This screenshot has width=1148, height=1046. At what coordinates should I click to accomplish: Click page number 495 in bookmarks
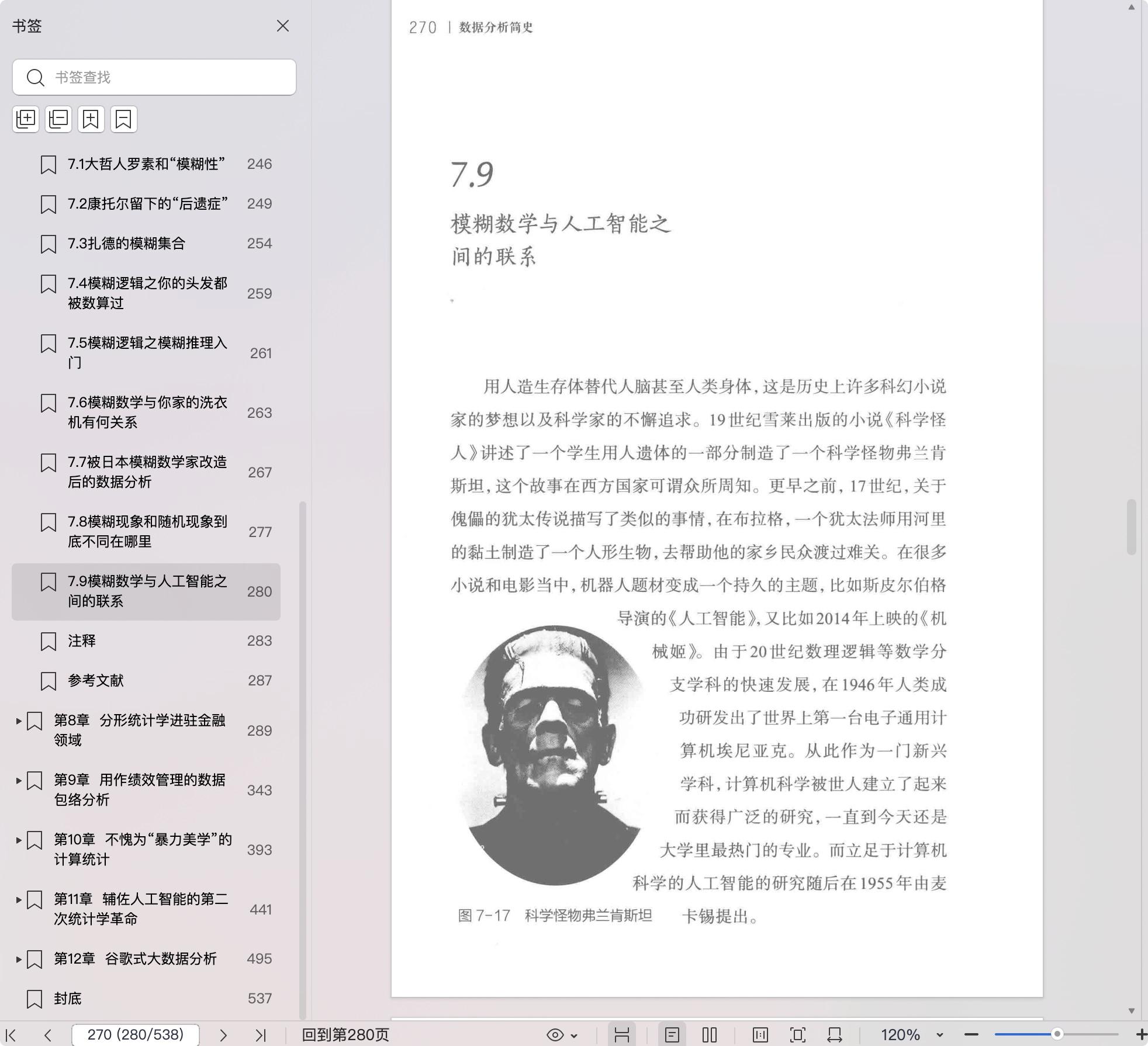point(260,959)
